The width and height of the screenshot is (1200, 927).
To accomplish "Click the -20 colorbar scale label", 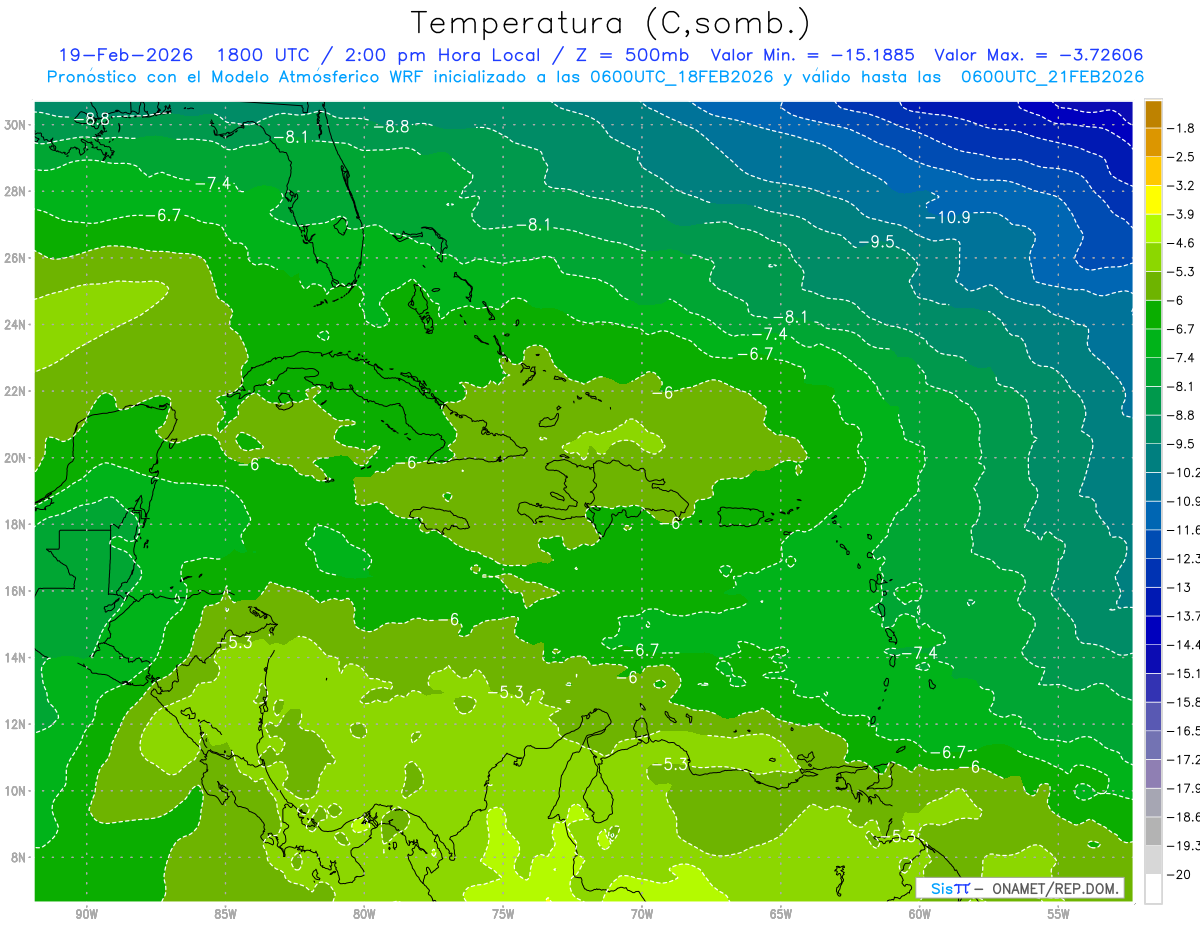I will (1180, 875).
